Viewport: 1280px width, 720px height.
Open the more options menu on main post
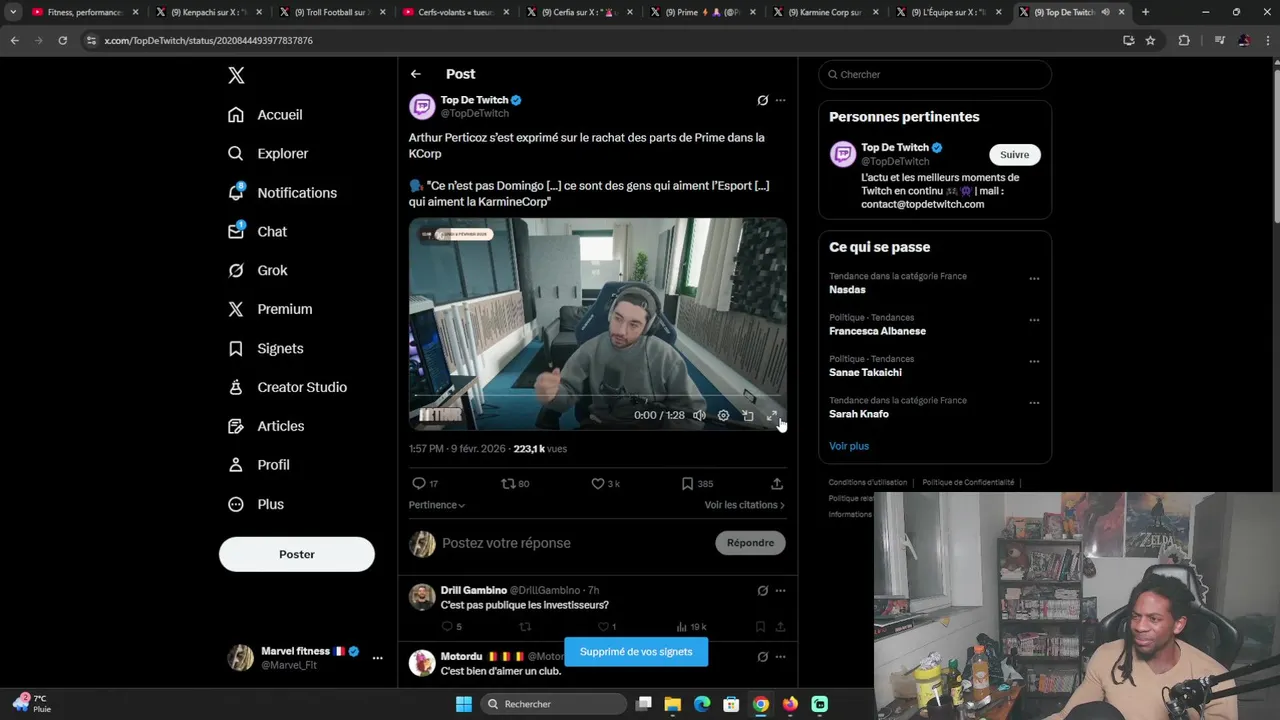[781, 100]
